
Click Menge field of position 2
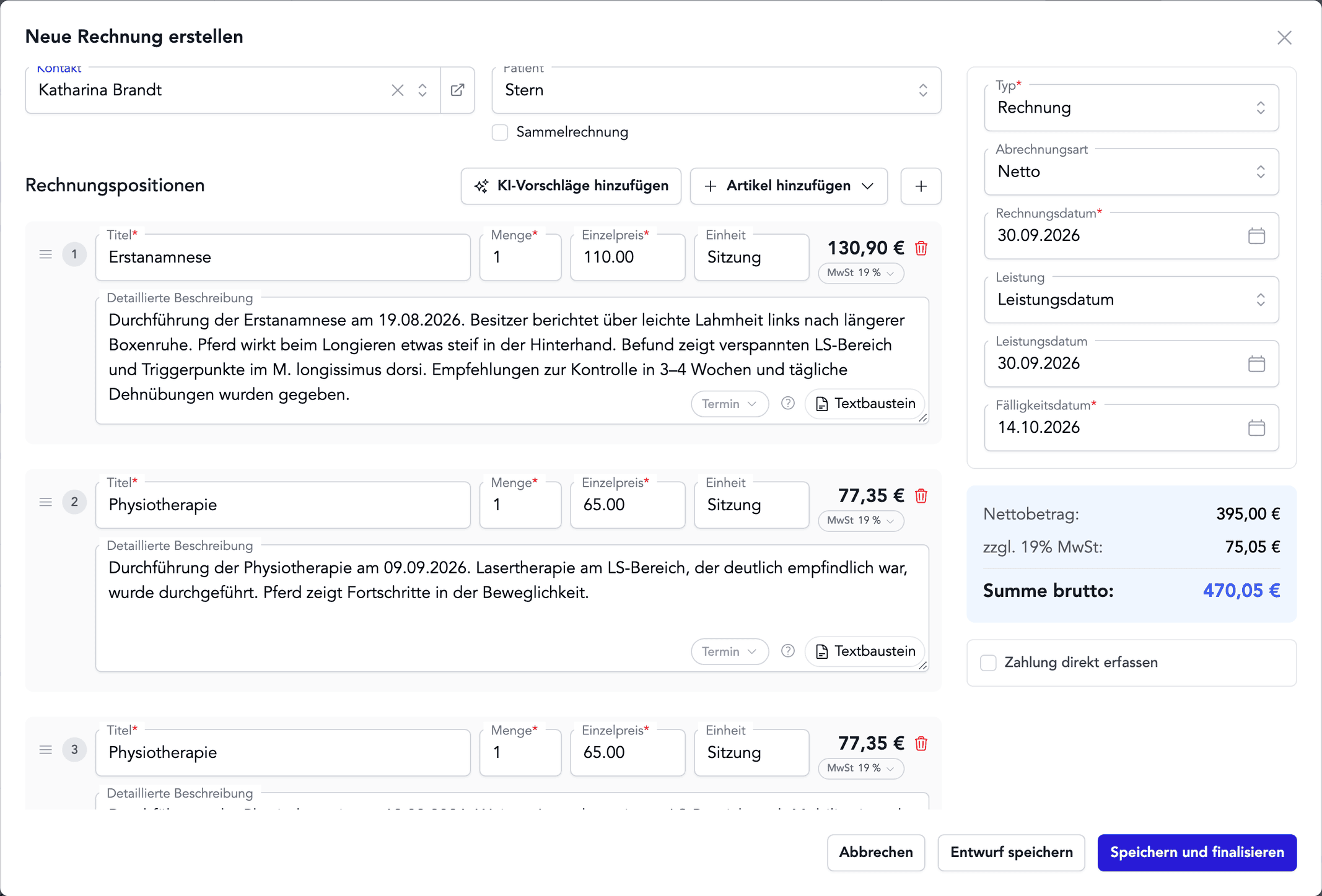pos(520,505)
